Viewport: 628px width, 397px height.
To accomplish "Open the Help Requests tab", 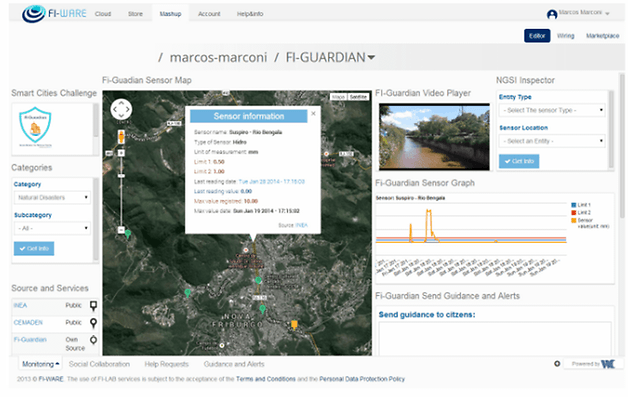I will pos(167,364).
